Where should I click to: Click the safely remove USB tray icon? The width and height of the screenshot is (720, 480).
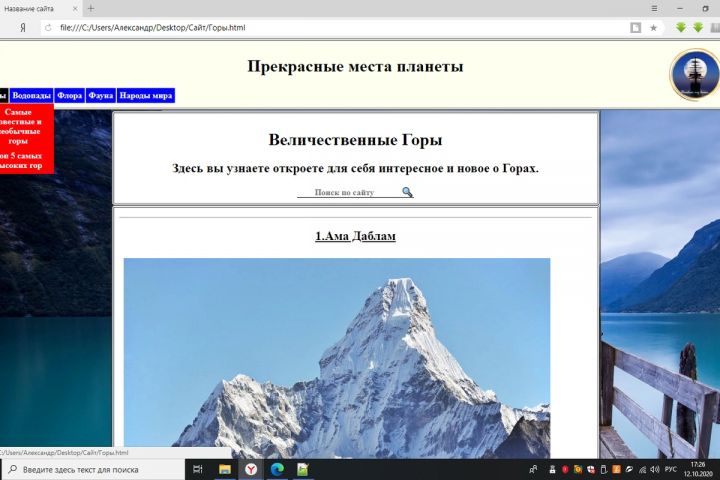click(604, 469)
